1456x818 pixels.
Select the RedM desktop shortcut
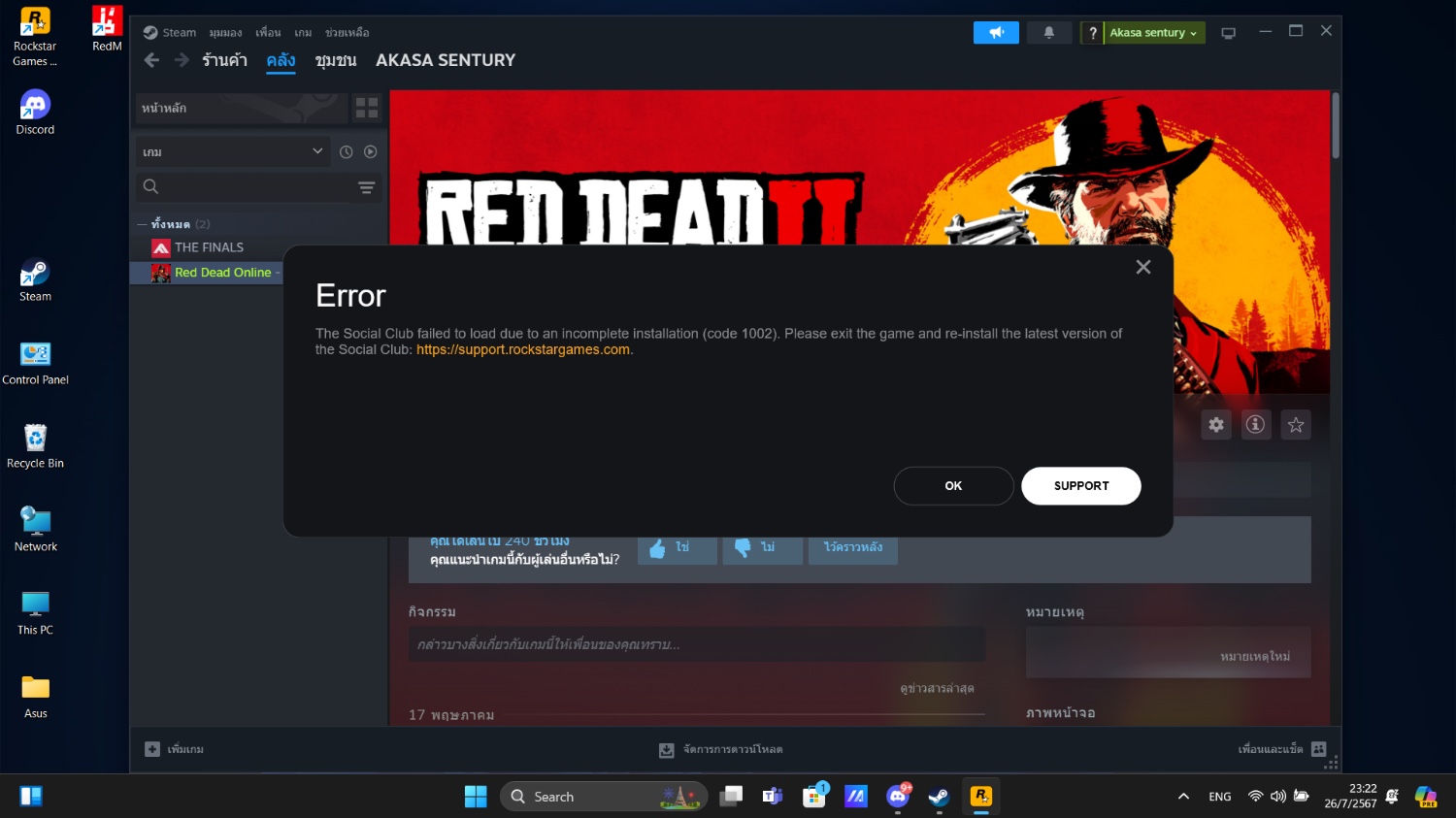pyautogui.click(x=107, y=29)
